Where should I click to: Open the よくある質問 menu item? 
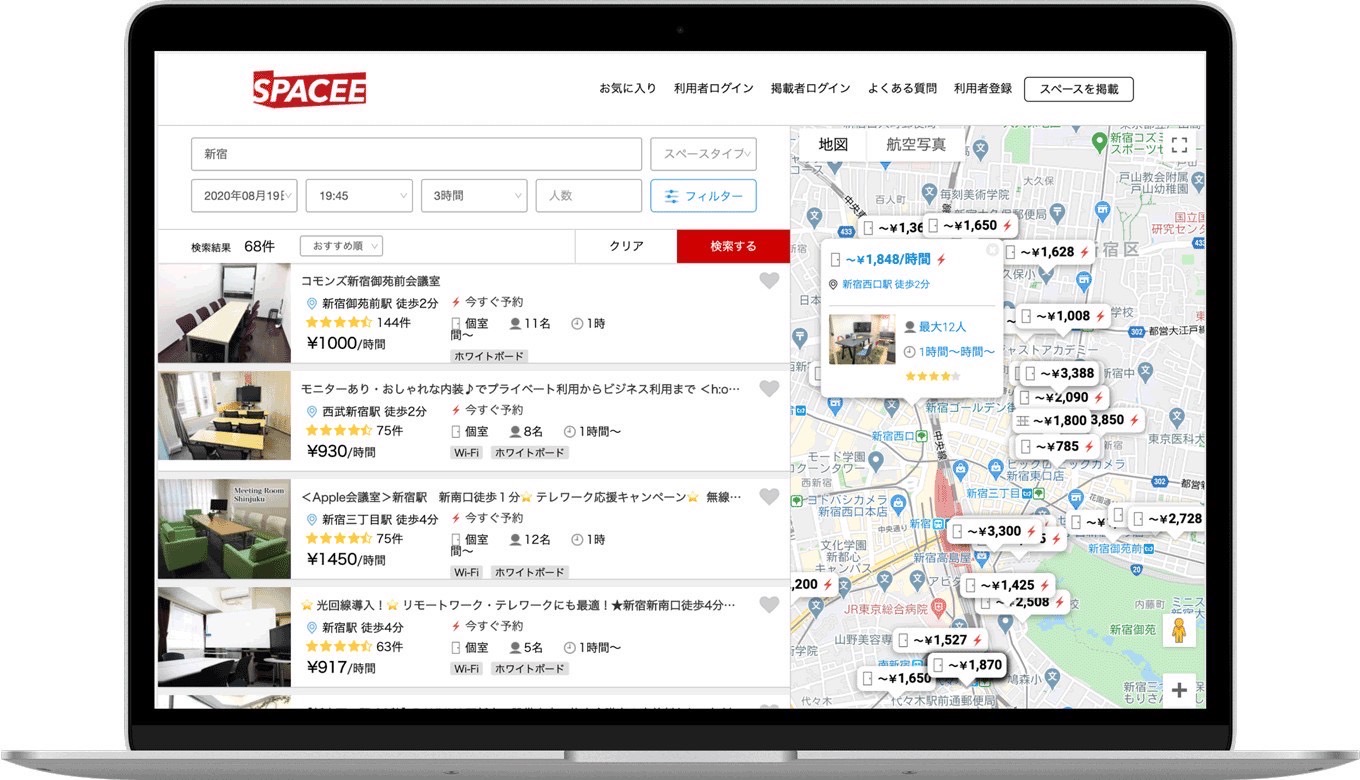(902, 89)
